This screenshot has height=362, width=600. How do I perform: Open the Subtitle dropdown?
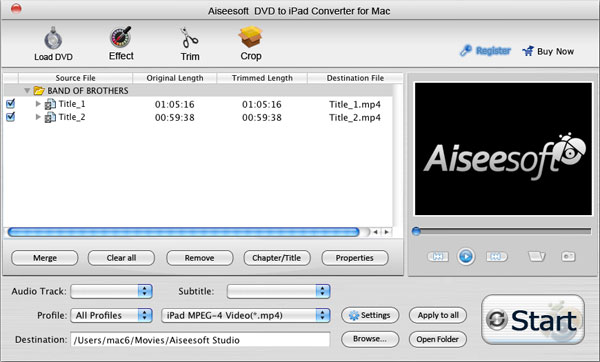click(279, 291)
